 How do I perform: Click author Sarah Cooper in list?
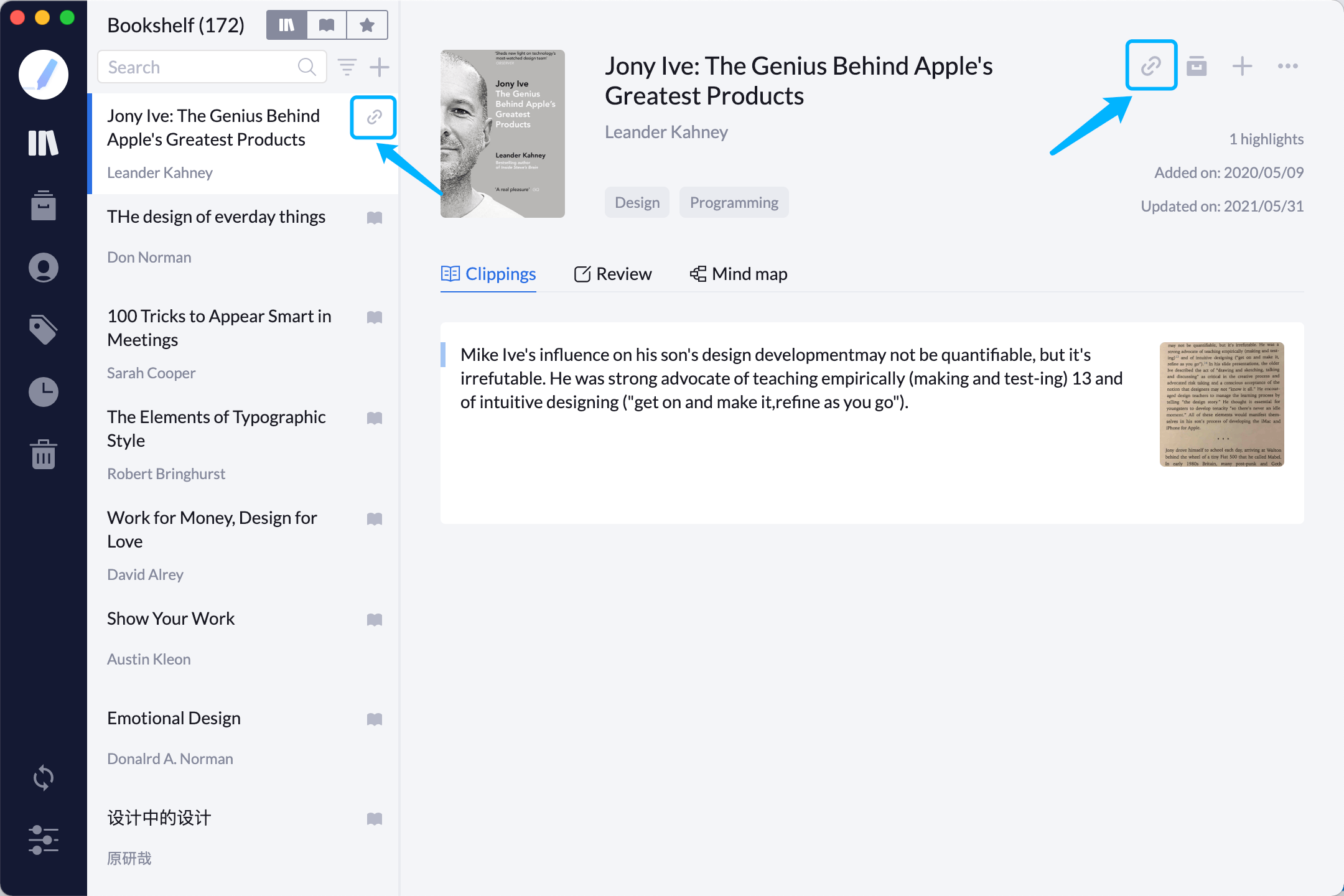click(151, 373)
